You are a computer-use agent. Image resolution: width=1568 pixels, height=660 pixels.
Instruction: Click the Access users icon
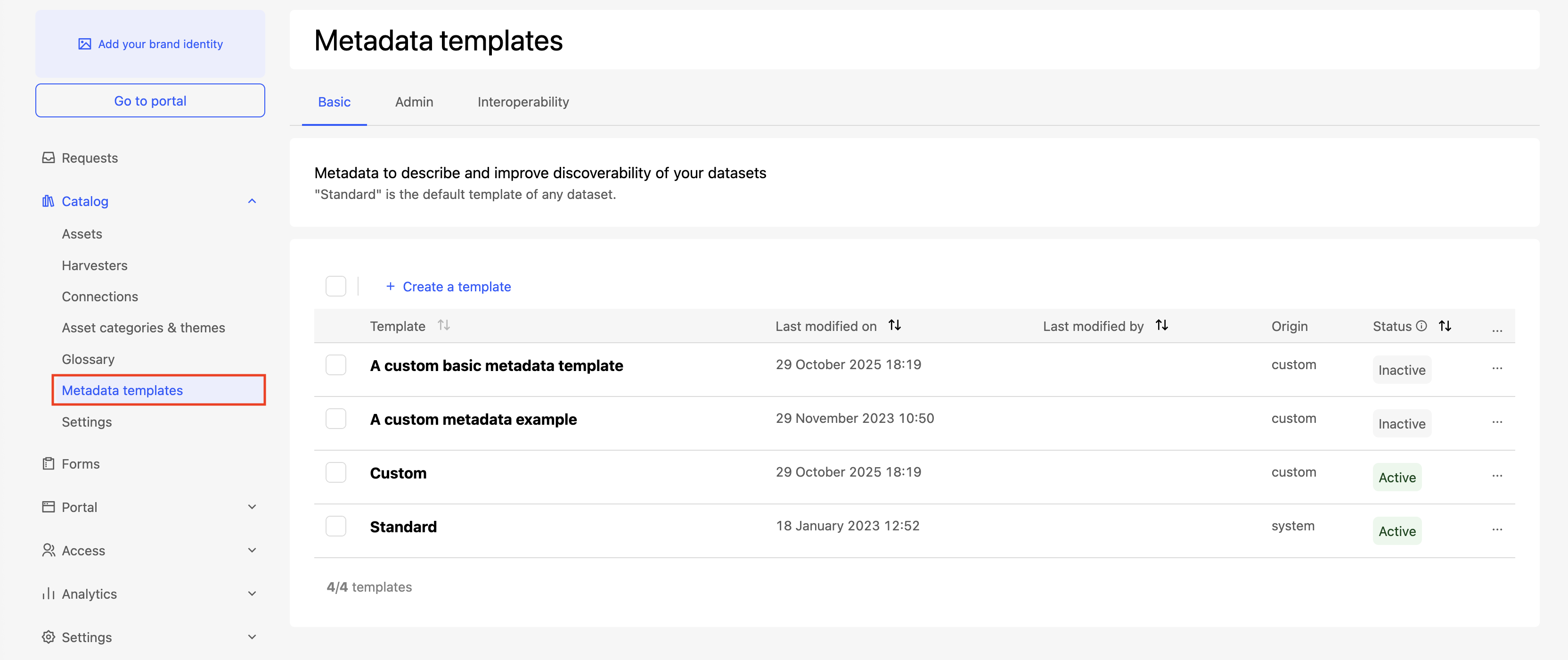tap(48, 550)
